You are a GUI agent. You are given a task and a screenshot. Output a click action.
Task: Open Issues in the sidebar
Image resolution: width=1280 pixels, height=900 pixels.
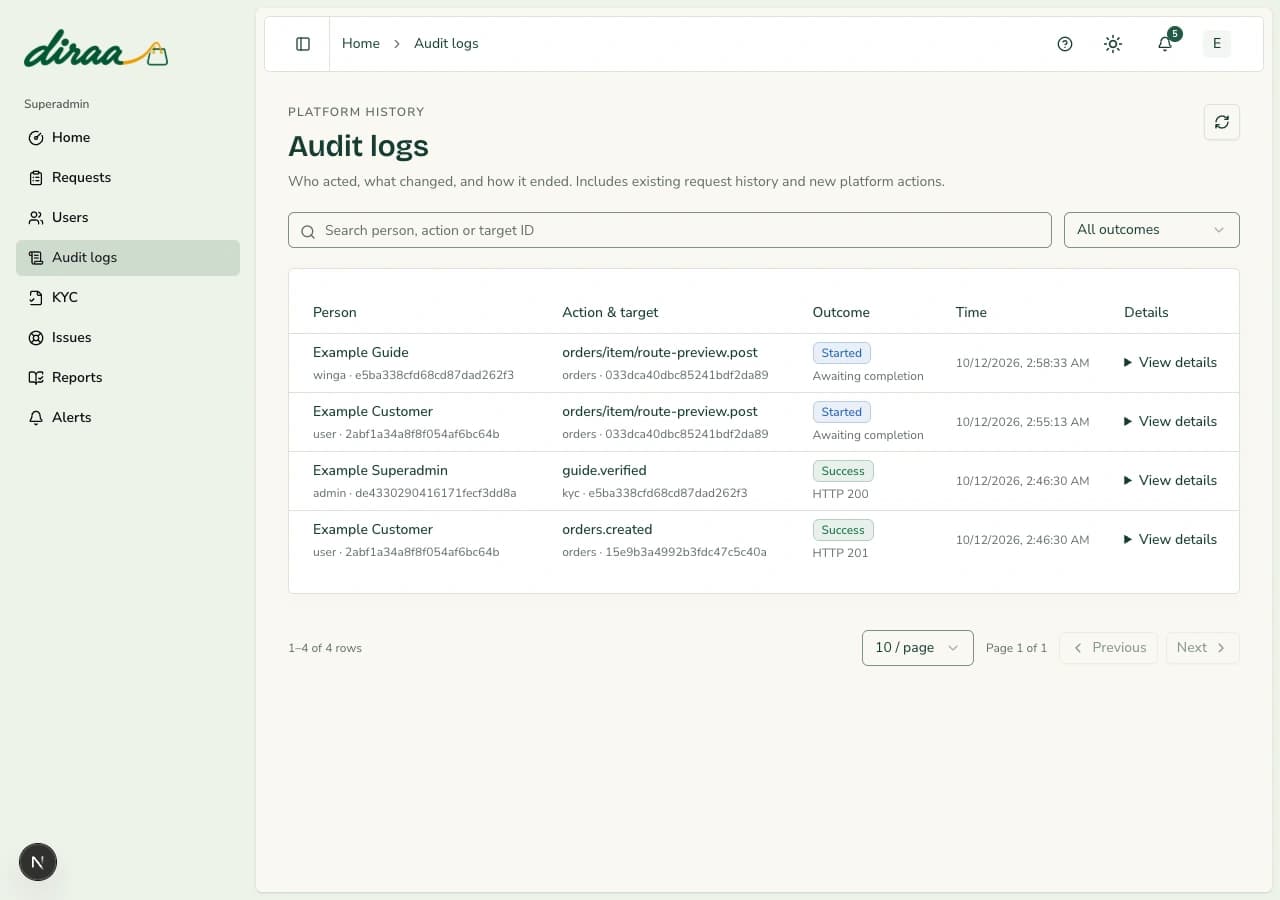pos(128,338)
